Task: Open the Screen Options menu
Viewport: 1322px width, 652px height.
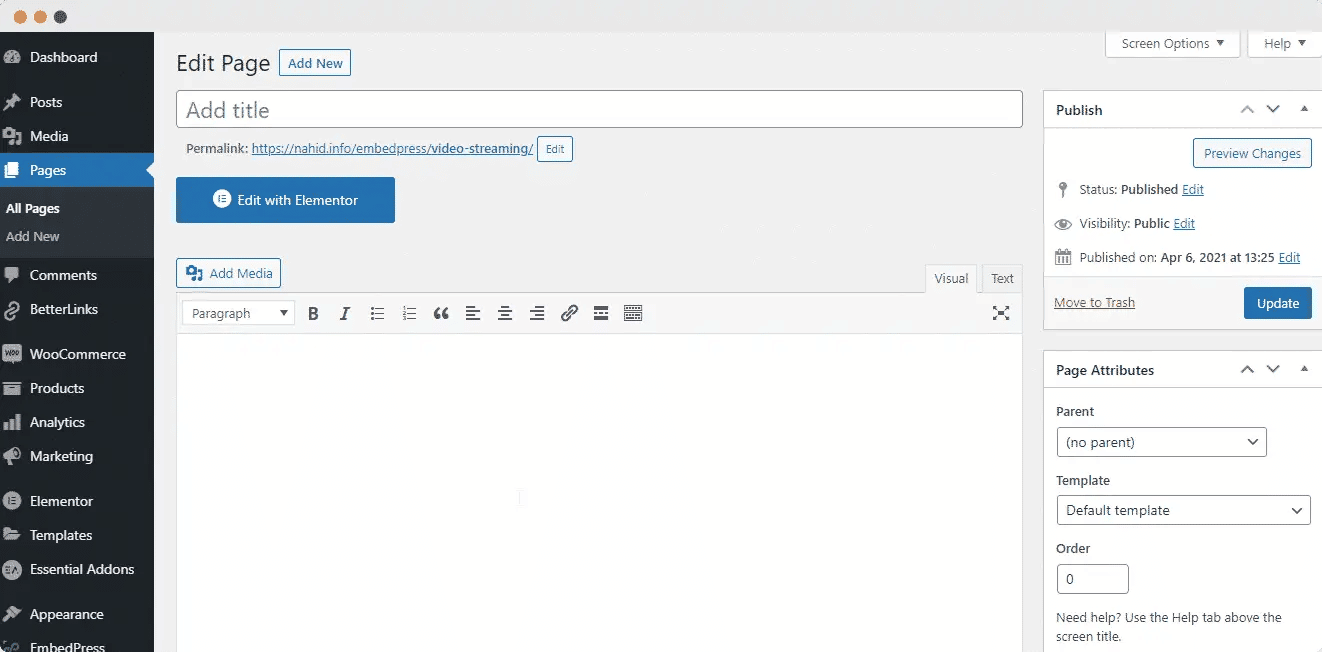Action: coord(1172,43)
